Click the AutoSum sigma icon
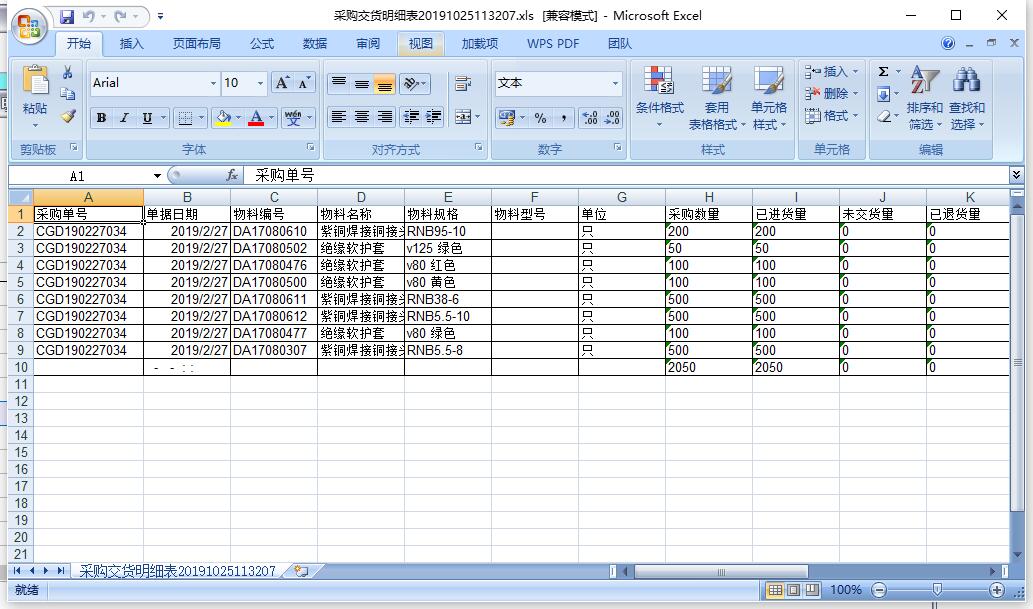Viewport: 1033px width, 609px height. 883,72
